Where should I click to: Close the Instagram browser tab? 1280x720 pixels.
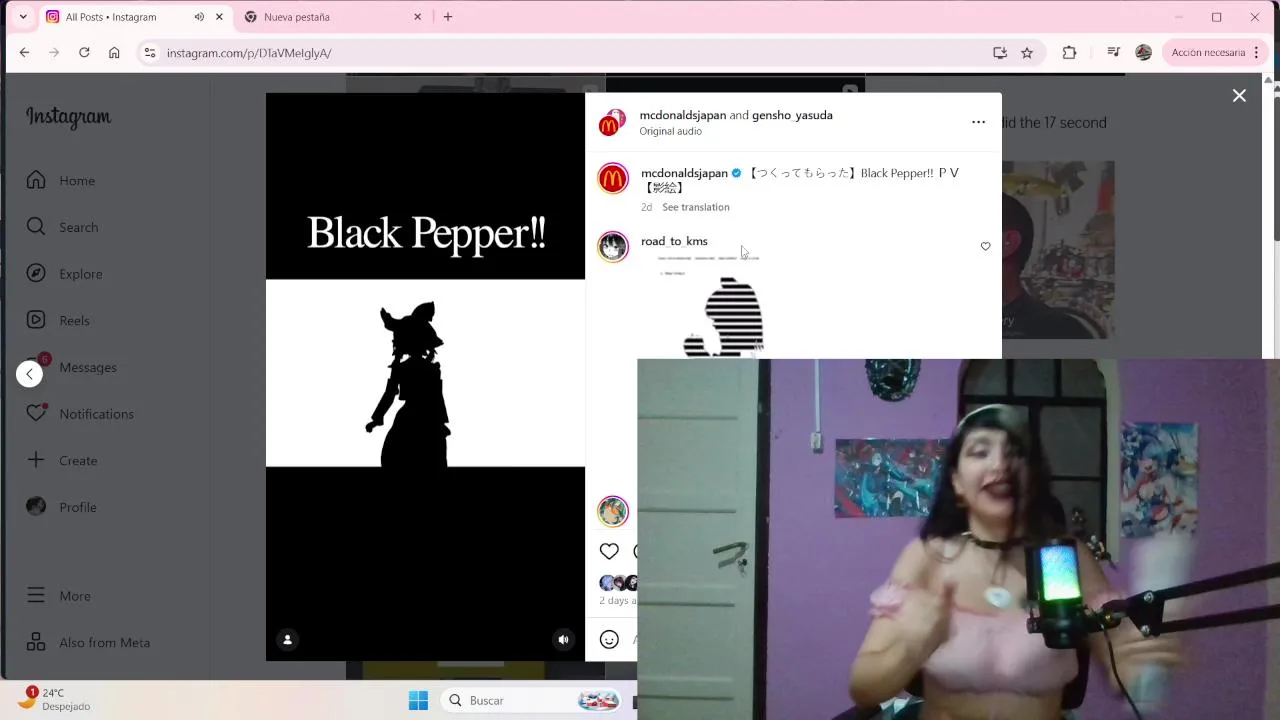[x=219, y=17]
